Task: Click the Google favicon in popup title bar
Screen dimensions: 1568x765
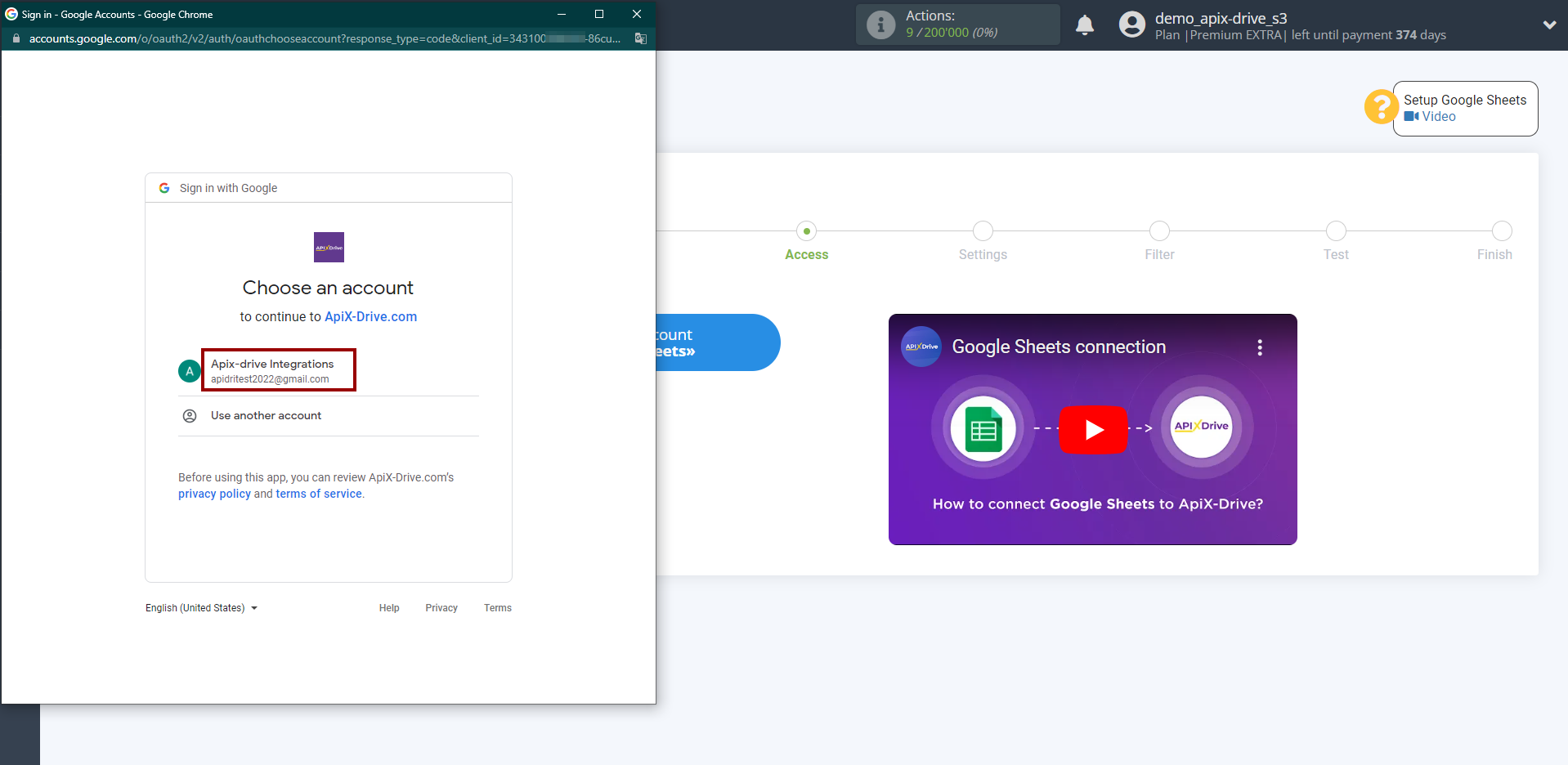Action: [x=11, y=14]
